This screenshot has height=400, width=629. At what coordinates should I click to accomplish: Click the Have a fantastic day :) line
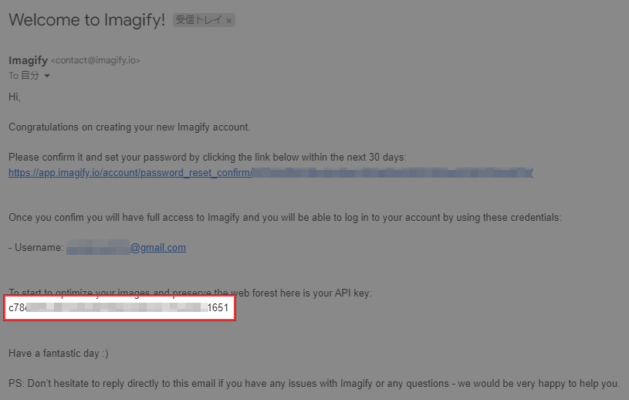(x=59, y=353)
